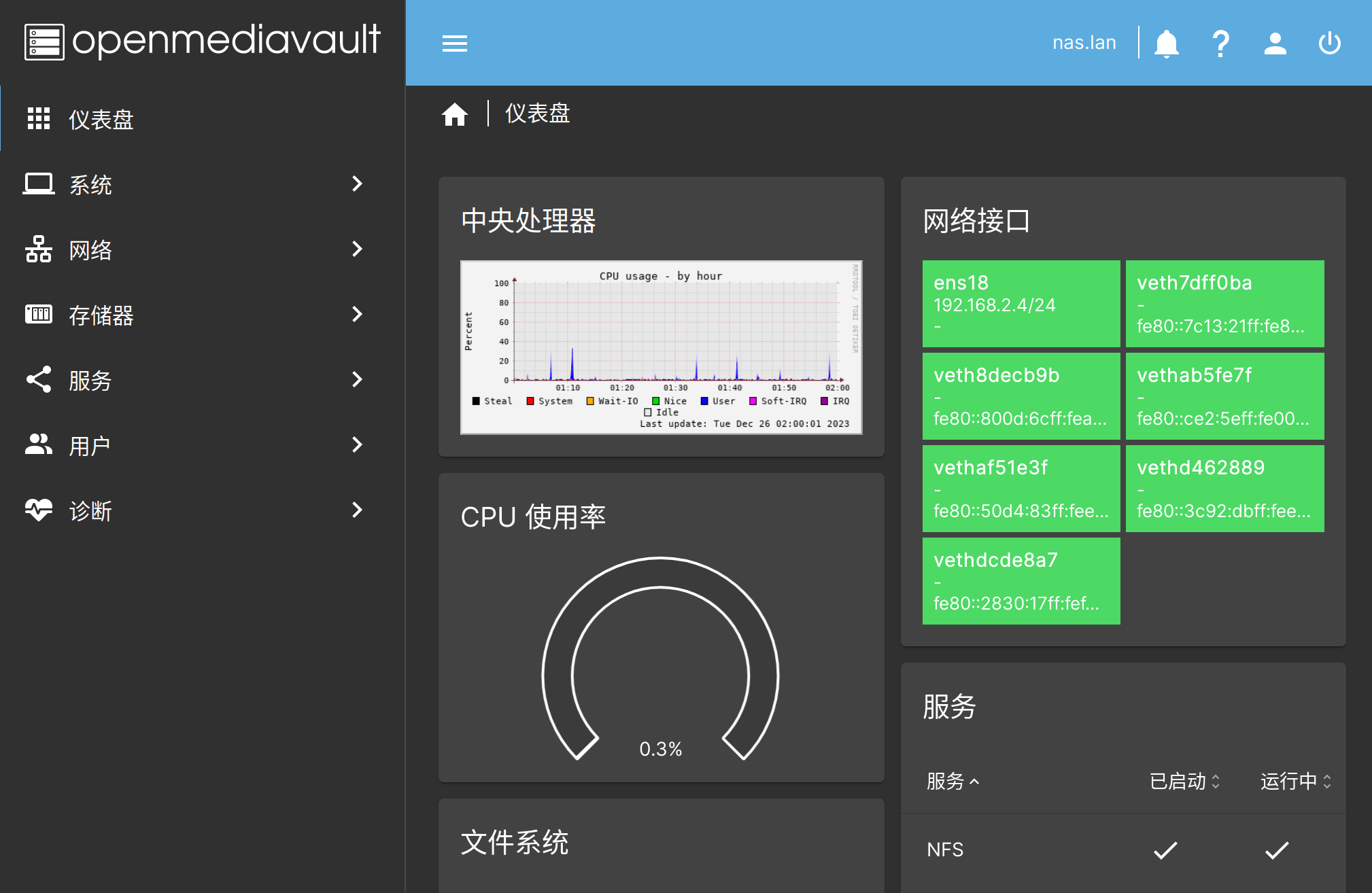The height and width of the screenshot is (893, 1372).
Task: Click the 网络接口 widget title
Action: coord(976,221)
